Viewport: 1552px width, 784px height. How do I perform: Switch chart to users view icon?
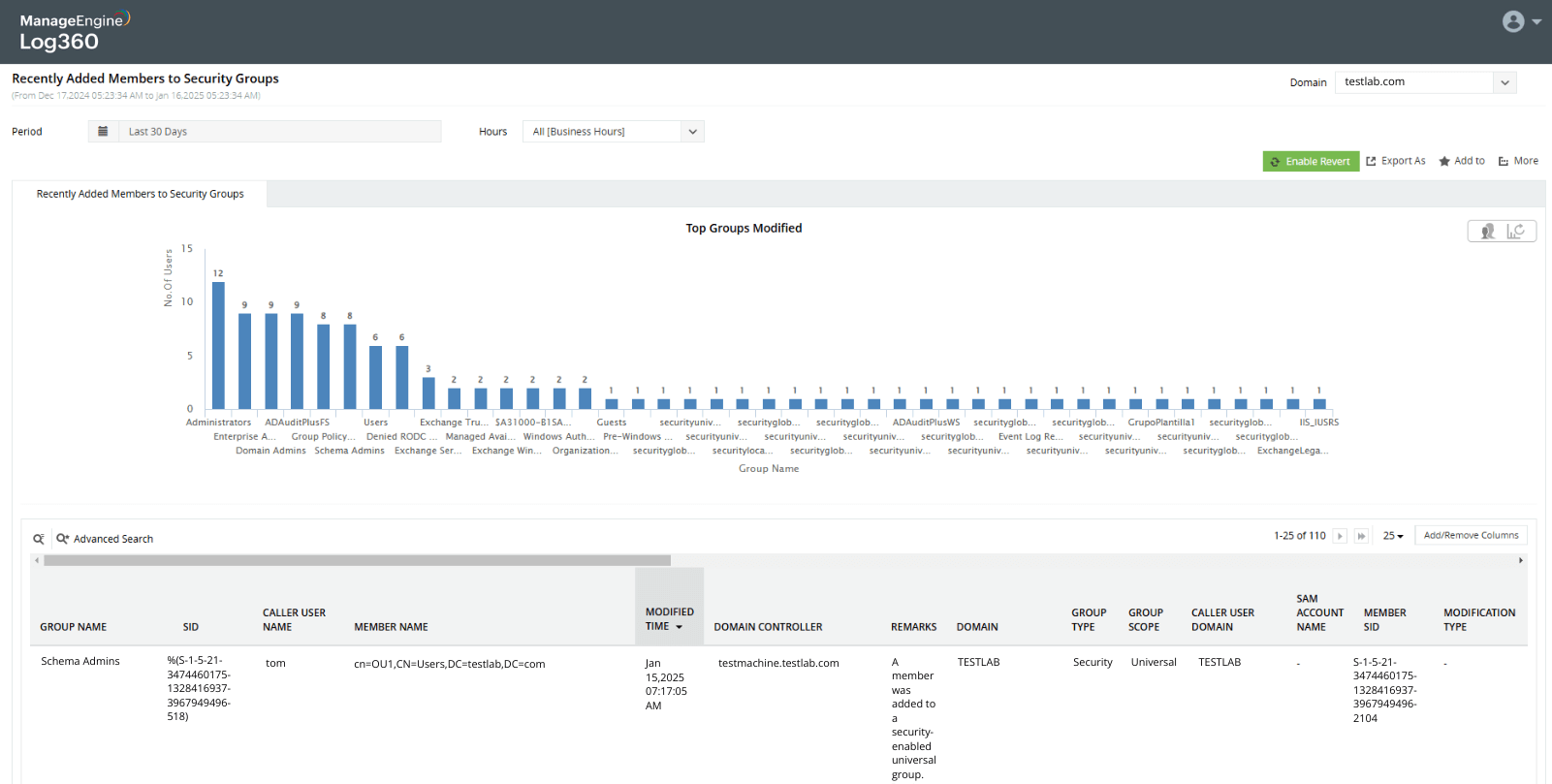1487,231
